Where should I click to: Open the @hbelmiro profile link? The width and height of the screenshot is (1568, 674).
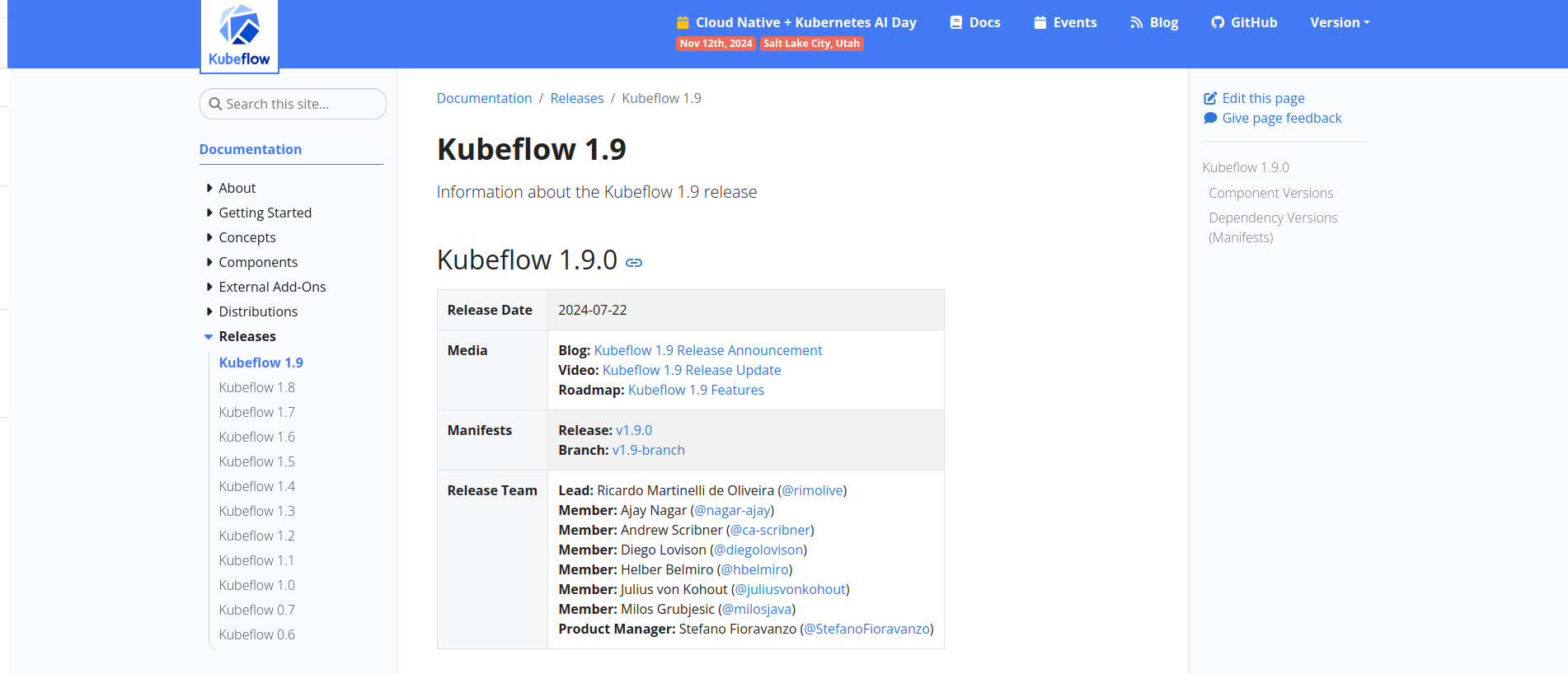tap(754, 569)
